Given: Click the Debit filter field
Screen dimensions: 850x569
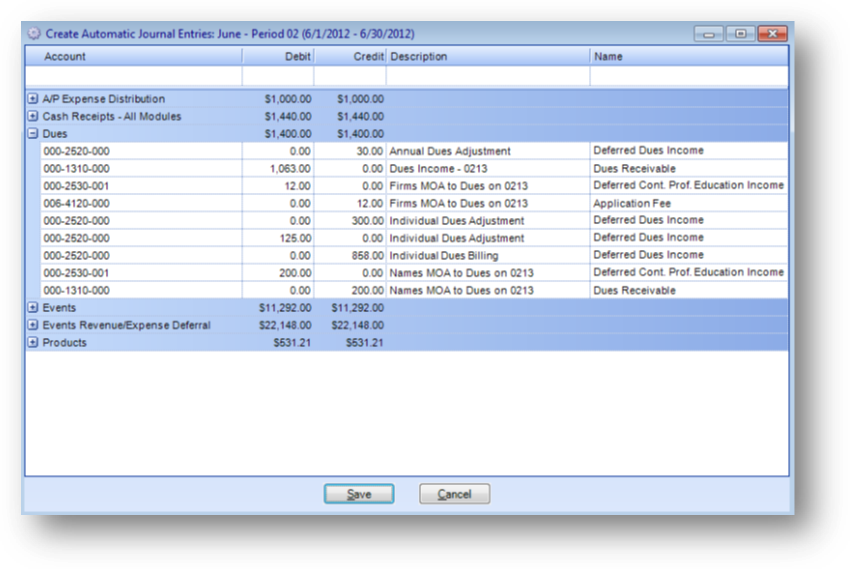Looking at the screenshot, I should [278, 76].
